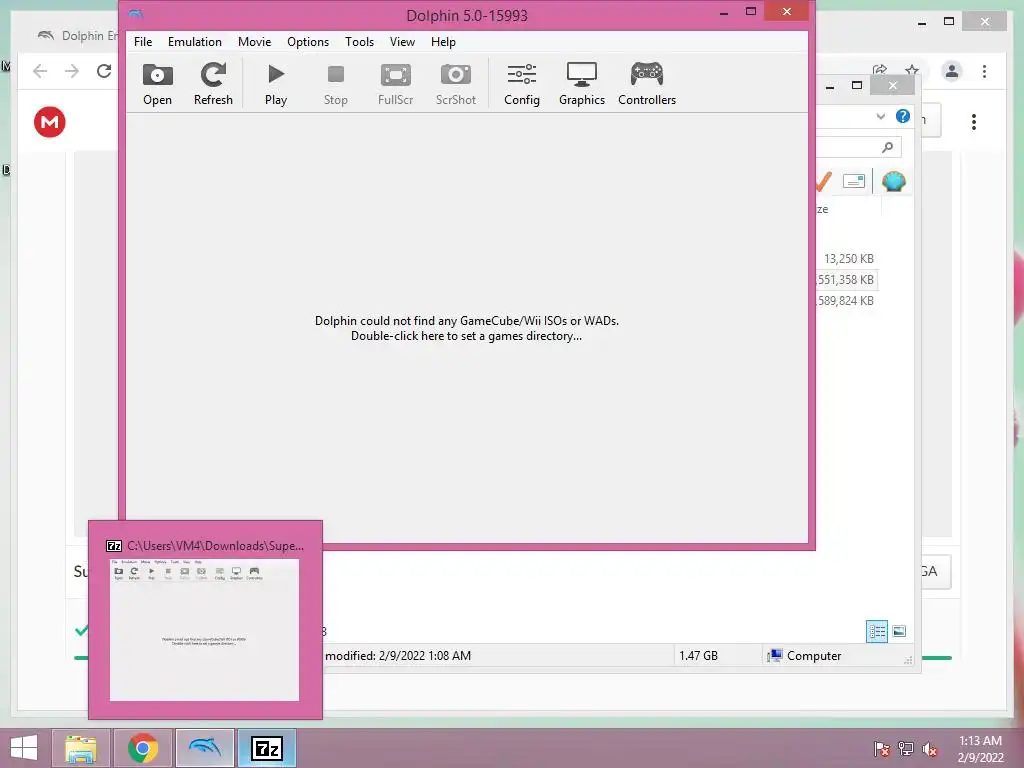Open the Emulation menu
This screenshot has height=768, width=1024.
tap(195, 42)
